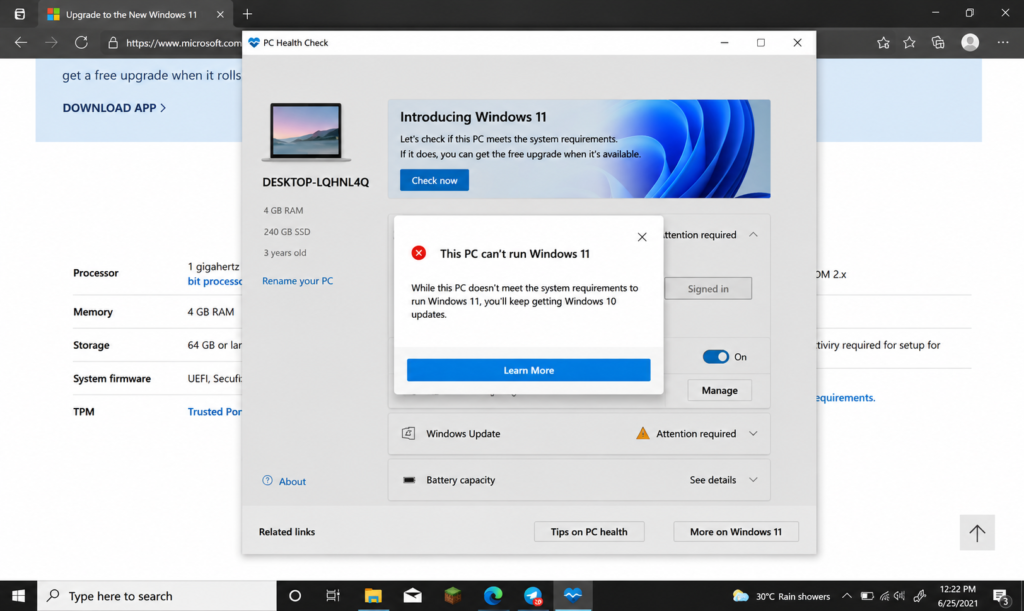The image size is (1024, 611).
Task: Open Task View on the taskbar
Action: point(333,596)
